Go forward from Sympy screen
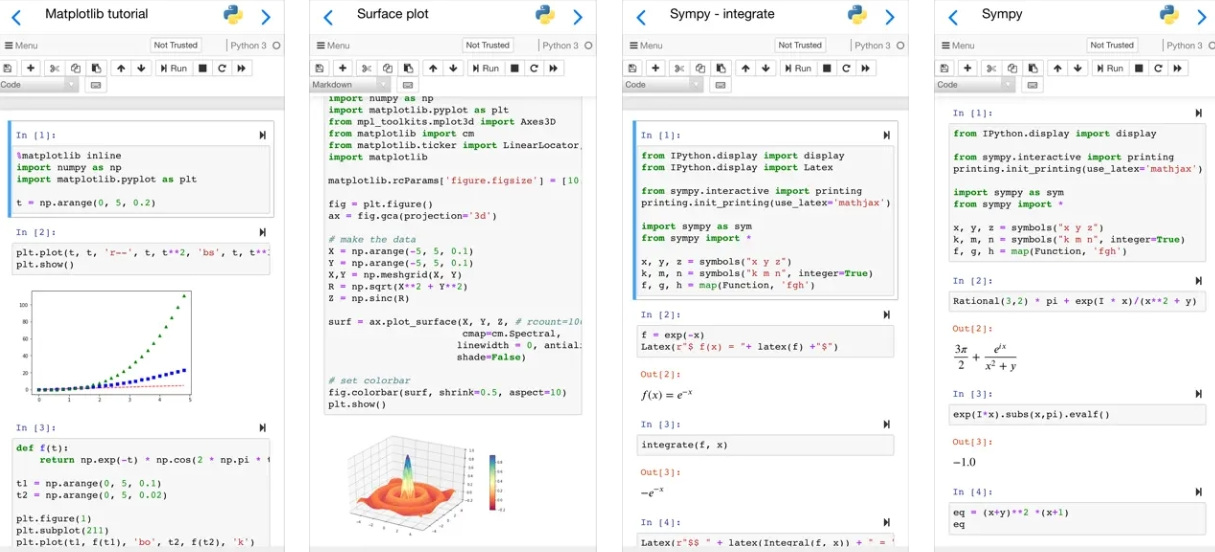 [x=1201, y=16]
